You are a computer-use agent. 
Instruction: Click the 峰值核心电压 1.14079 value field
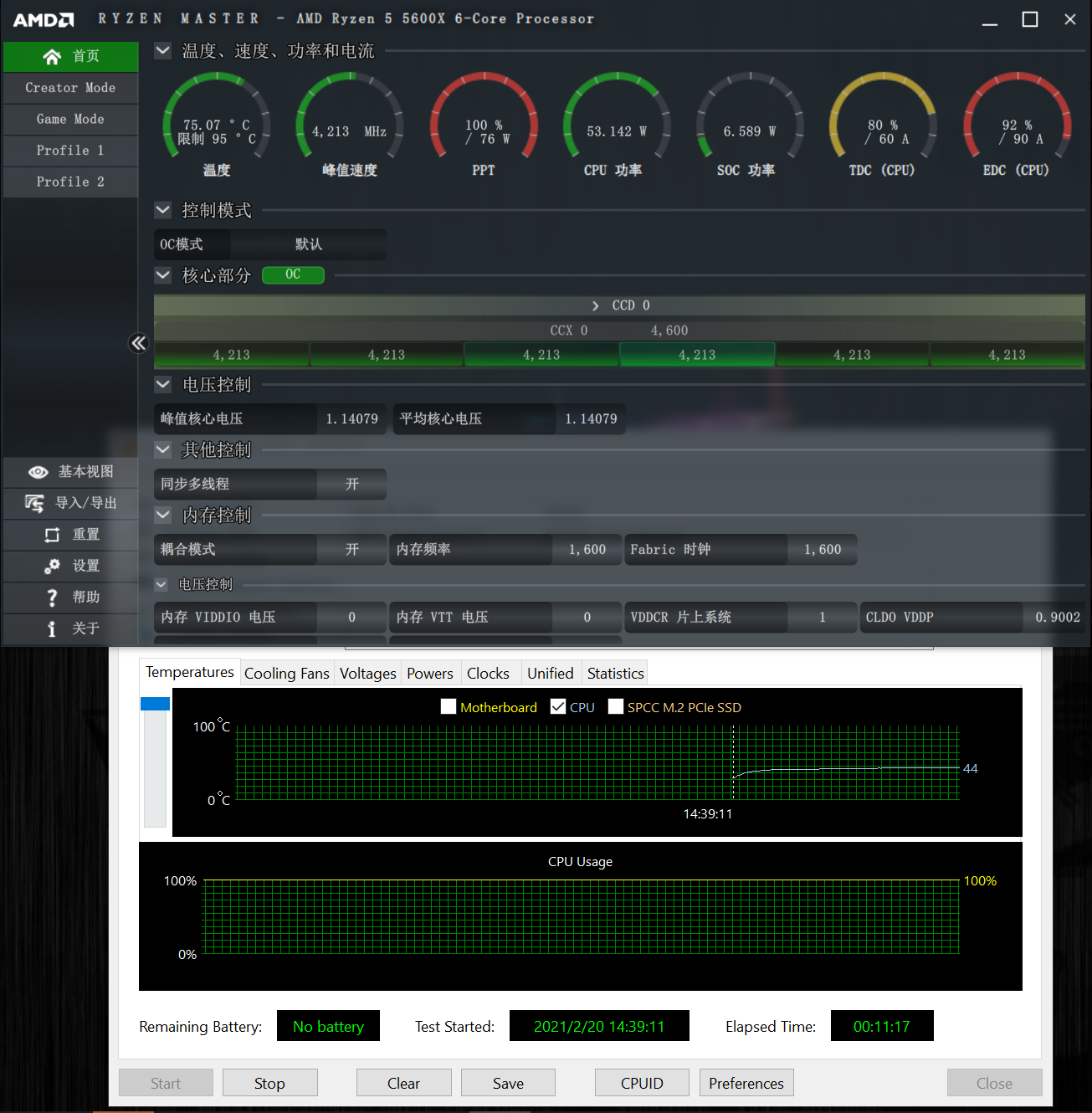351,418
